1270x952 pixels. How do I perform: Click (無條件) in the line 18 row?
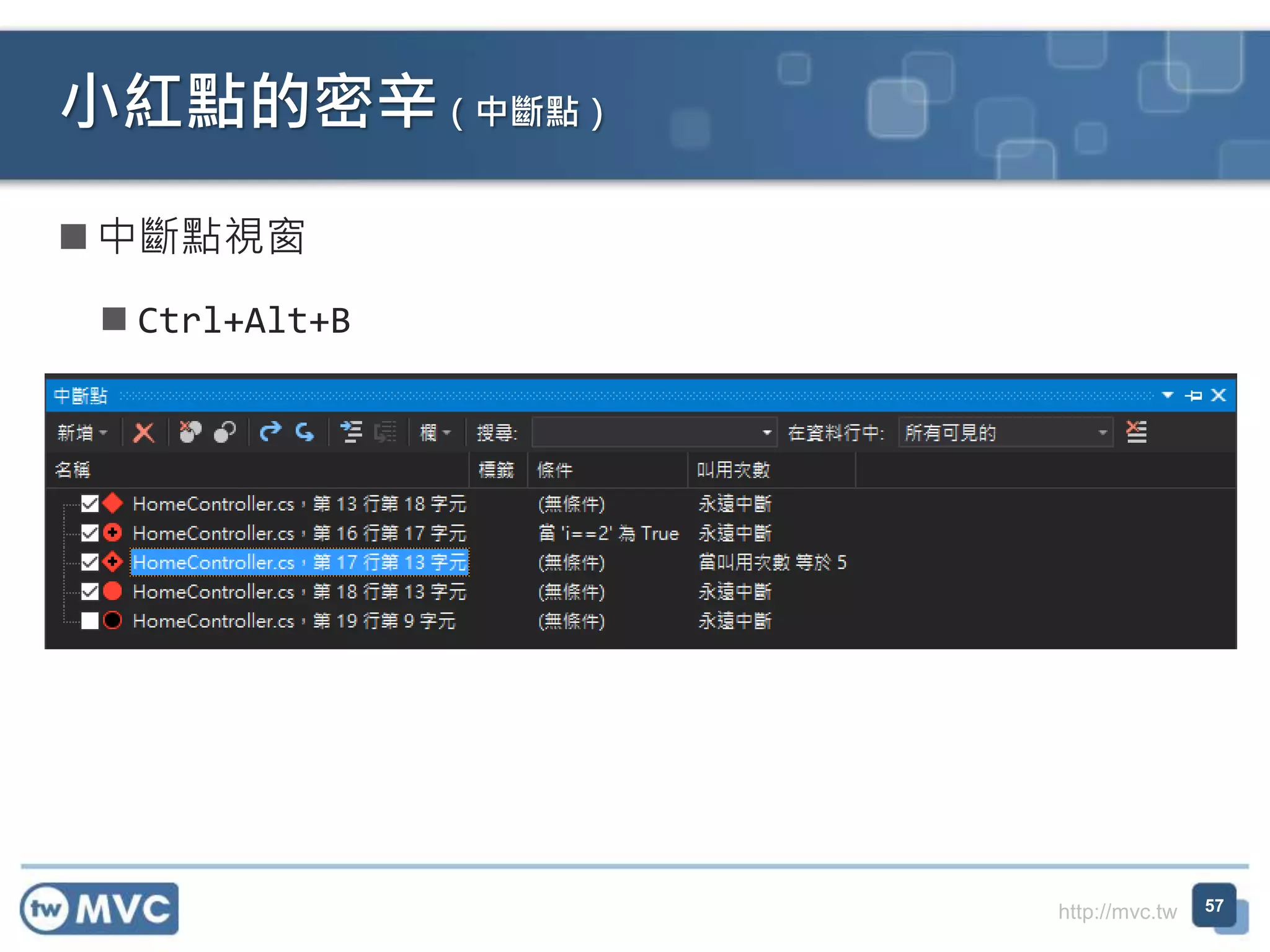(572, 592)
